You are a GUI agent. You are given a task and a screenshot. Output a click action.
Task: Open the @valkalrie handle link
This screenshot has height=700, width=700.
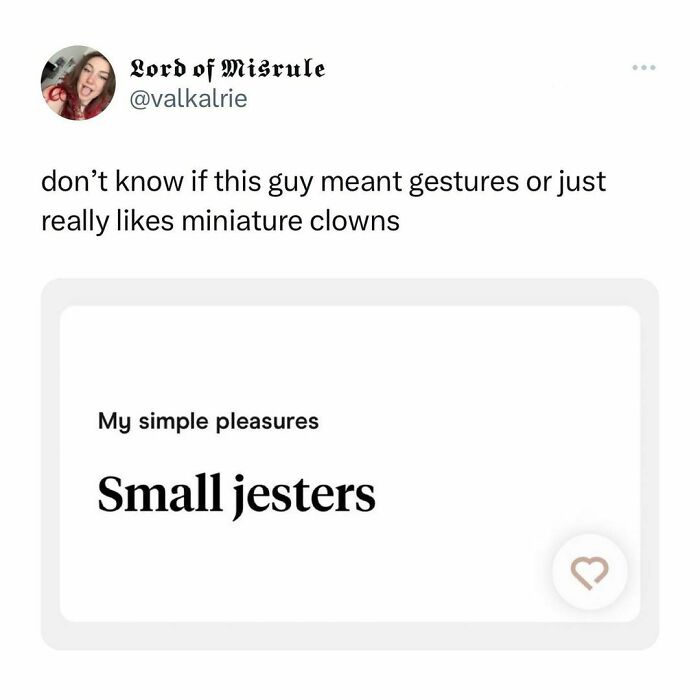coord(189,99)
